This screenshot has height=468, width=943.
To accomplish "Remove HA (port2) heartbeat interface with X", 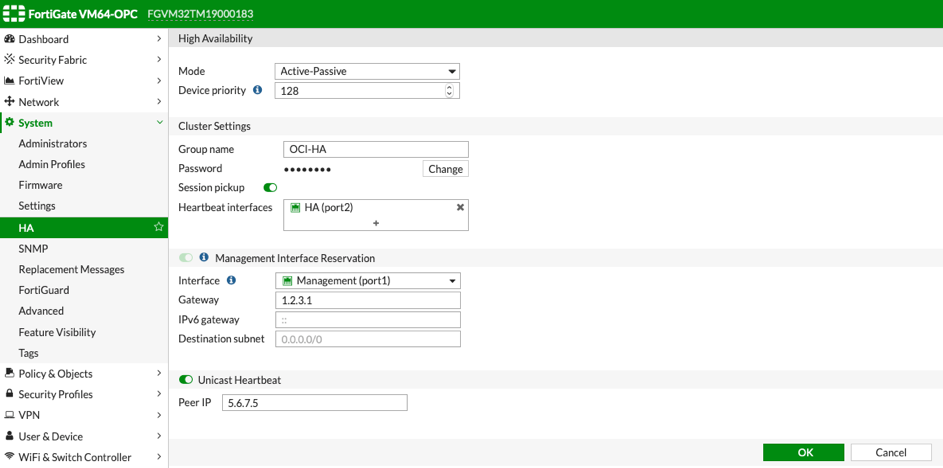I will [x=460, y=208].
